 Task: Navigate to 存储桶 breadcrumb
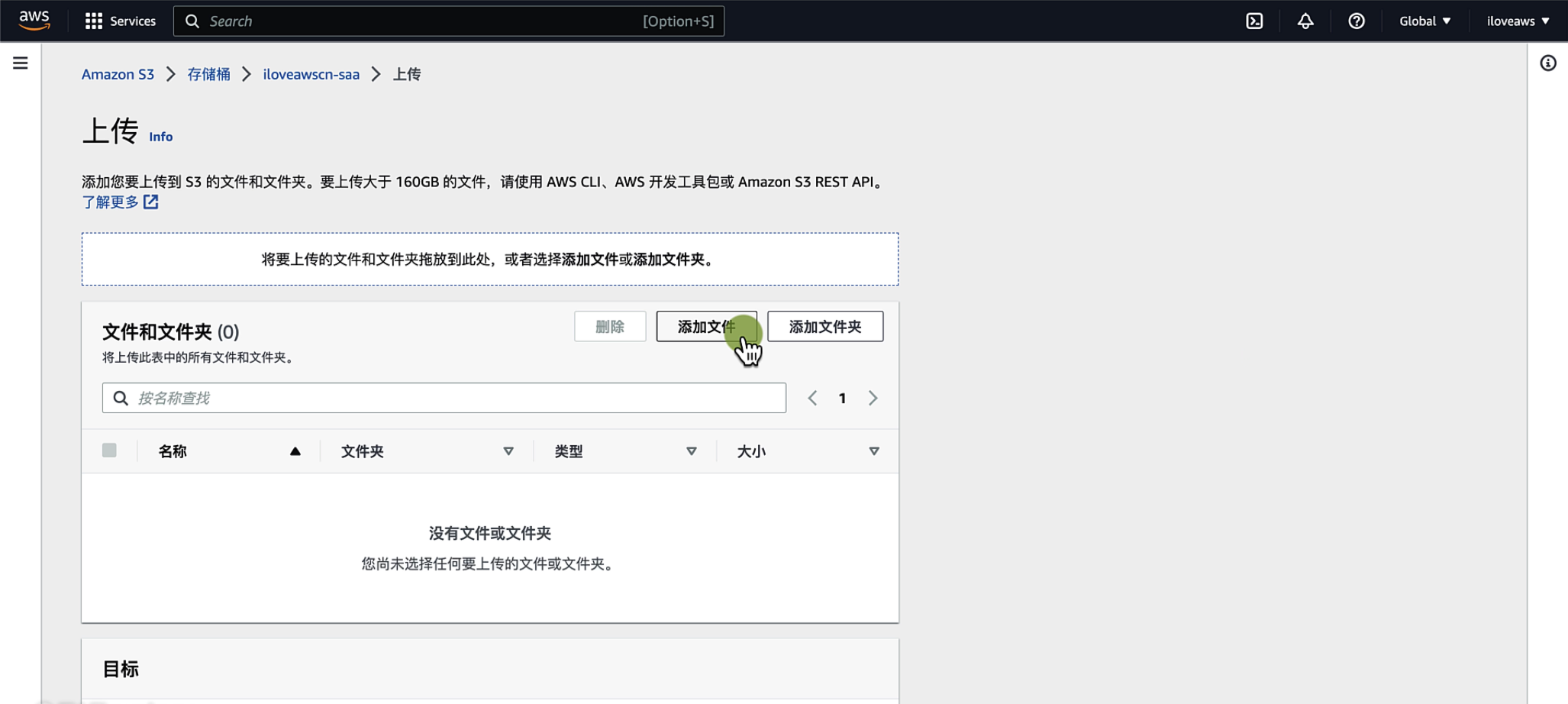208,74
